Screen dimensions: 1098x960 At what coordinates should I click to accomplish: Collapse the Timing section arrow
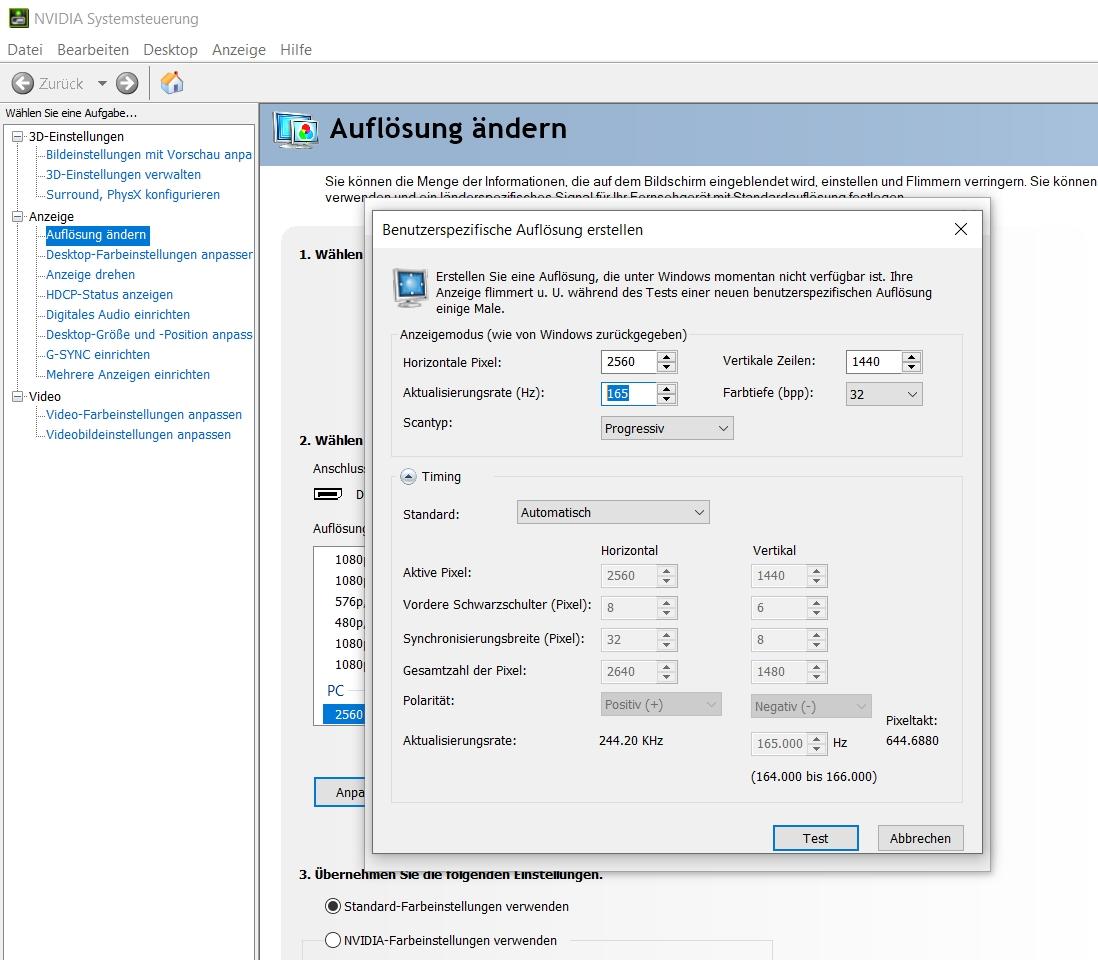408,477
